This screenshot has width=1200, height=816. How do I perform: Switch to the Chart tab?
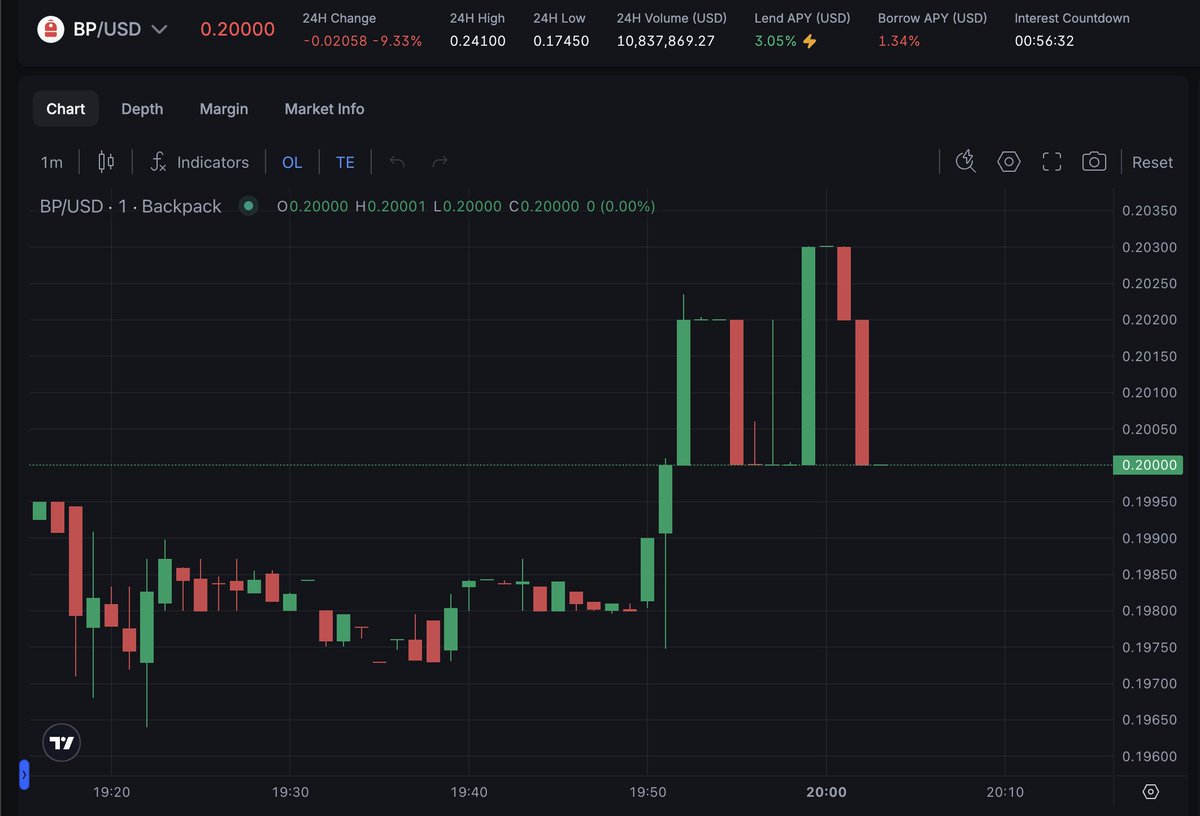click(x=66, y=109)
